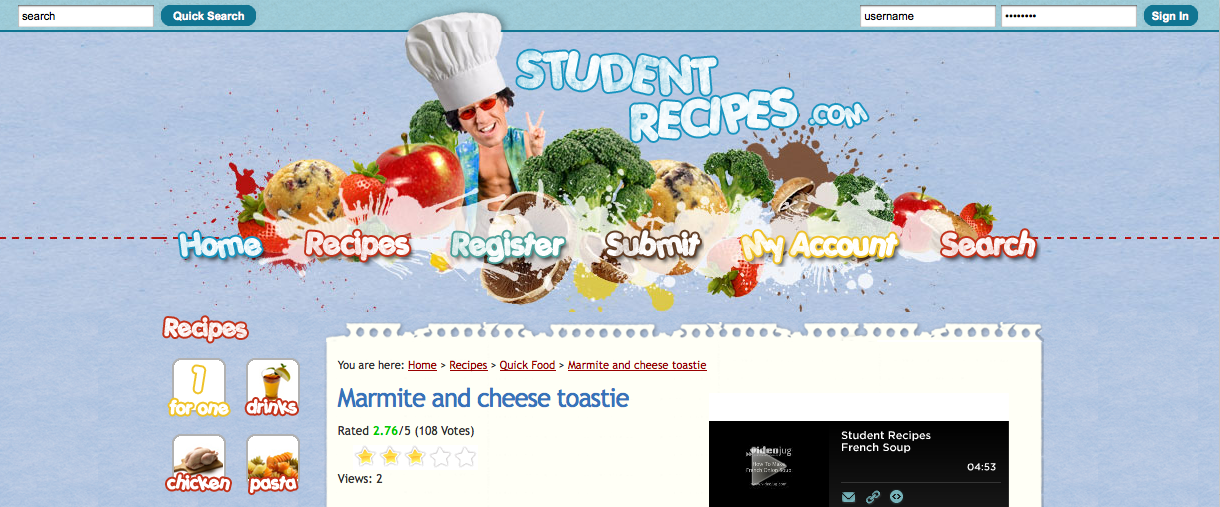Click the username input field

tap(928, 16)
